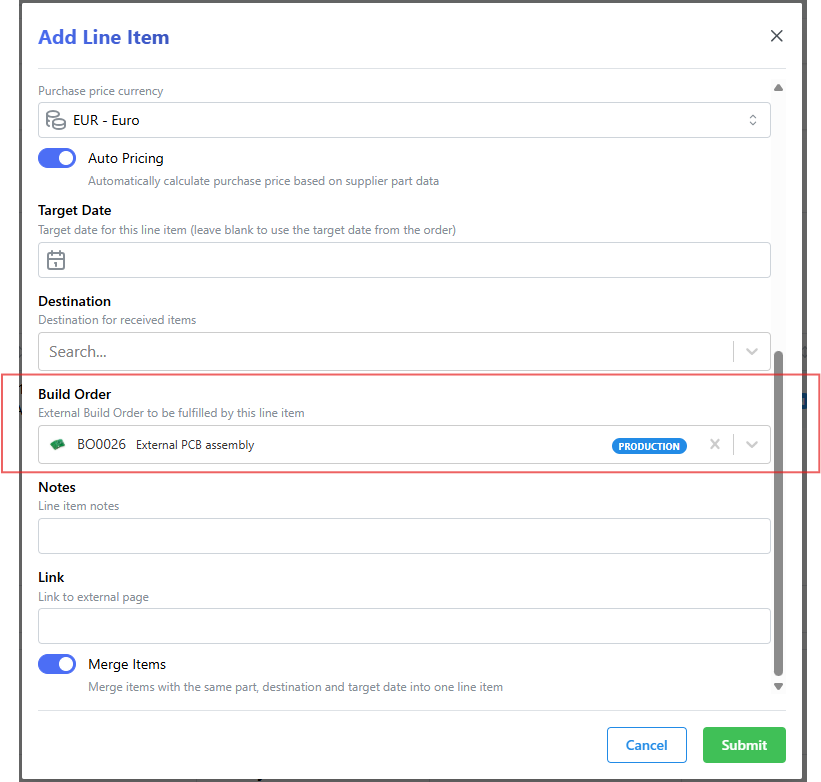
Task: Focus the Link to external page field
Action: point(404,626)
